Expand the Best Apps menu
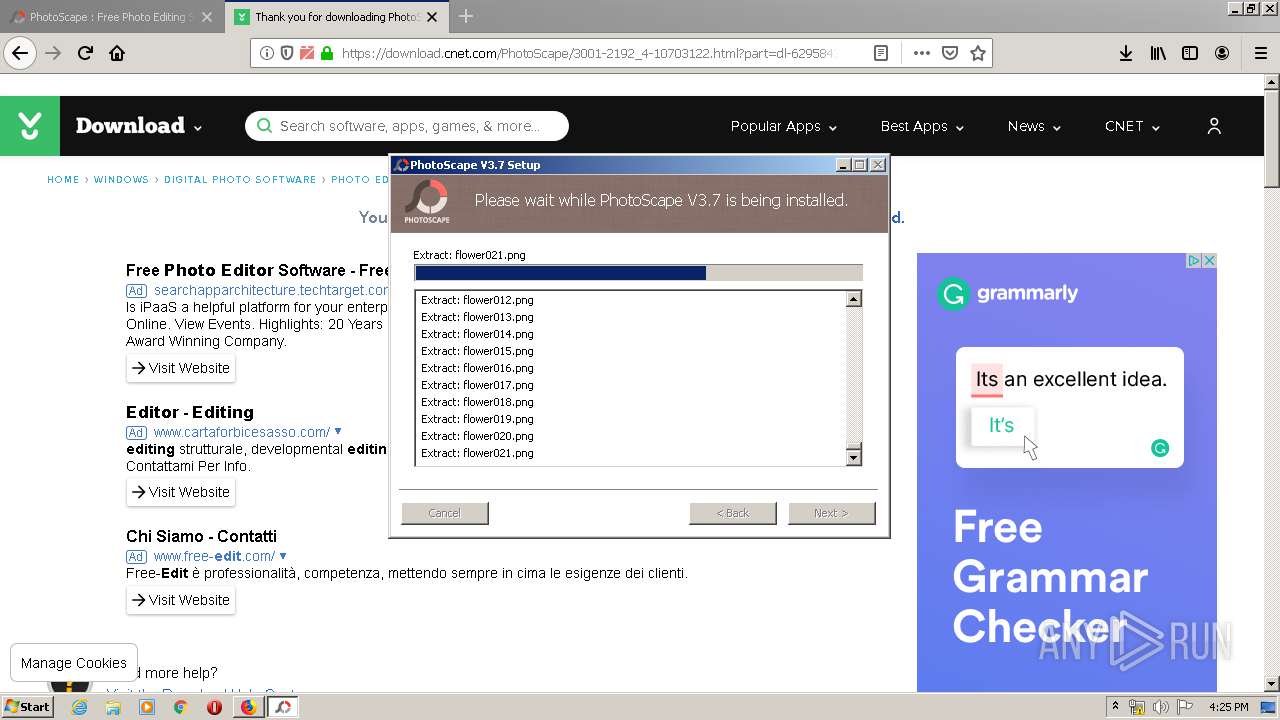This screenshot has height=720, width=1280. point(922,126)
